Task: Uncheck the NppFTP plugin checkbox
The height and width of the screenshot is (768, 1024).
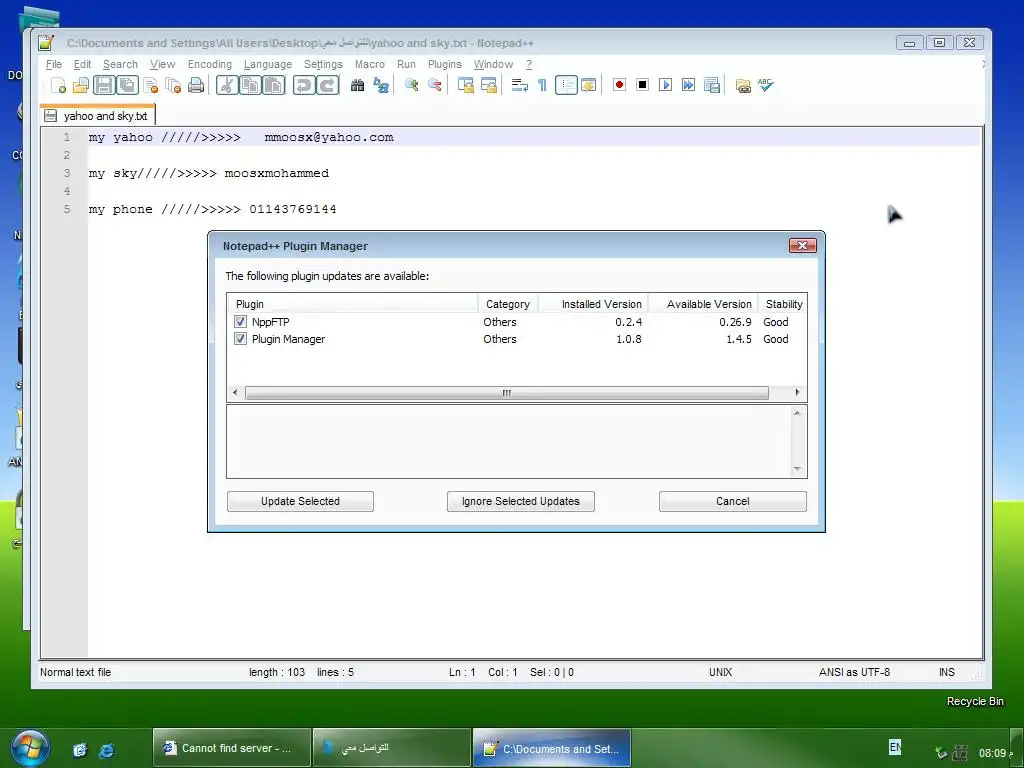Action: (x=240, y=322)
